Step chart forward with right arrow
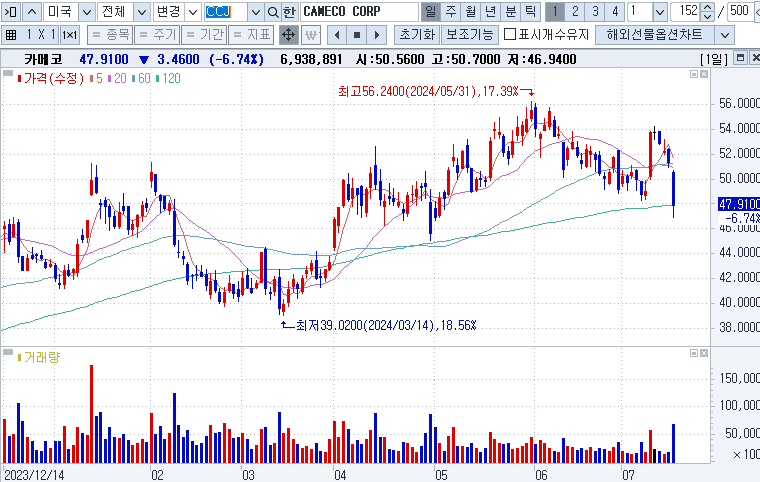The width and height of the screenshot is (760, 482). tap(377, 35)
